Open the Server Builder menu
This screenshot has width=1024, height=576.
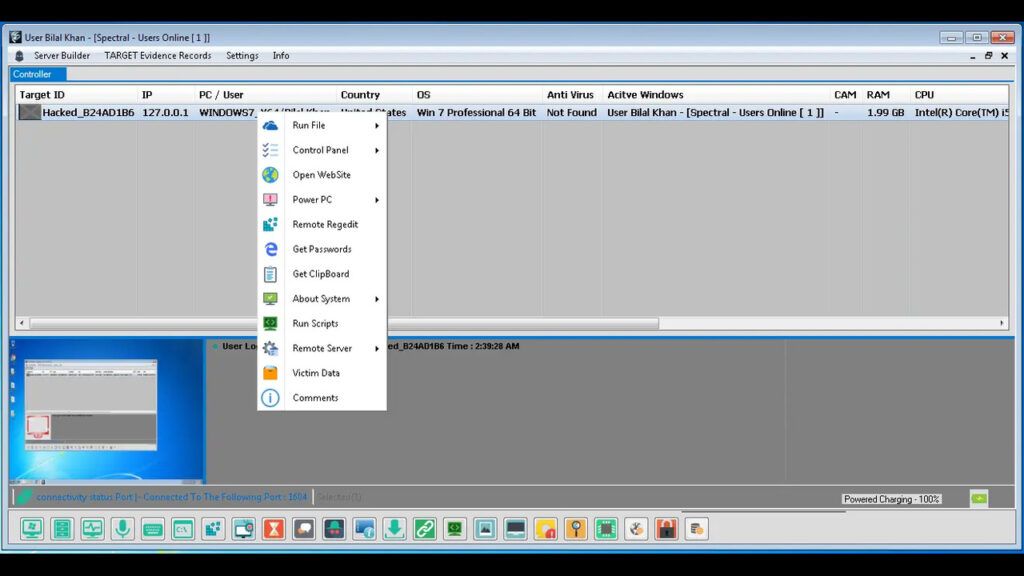click(62, 56)
